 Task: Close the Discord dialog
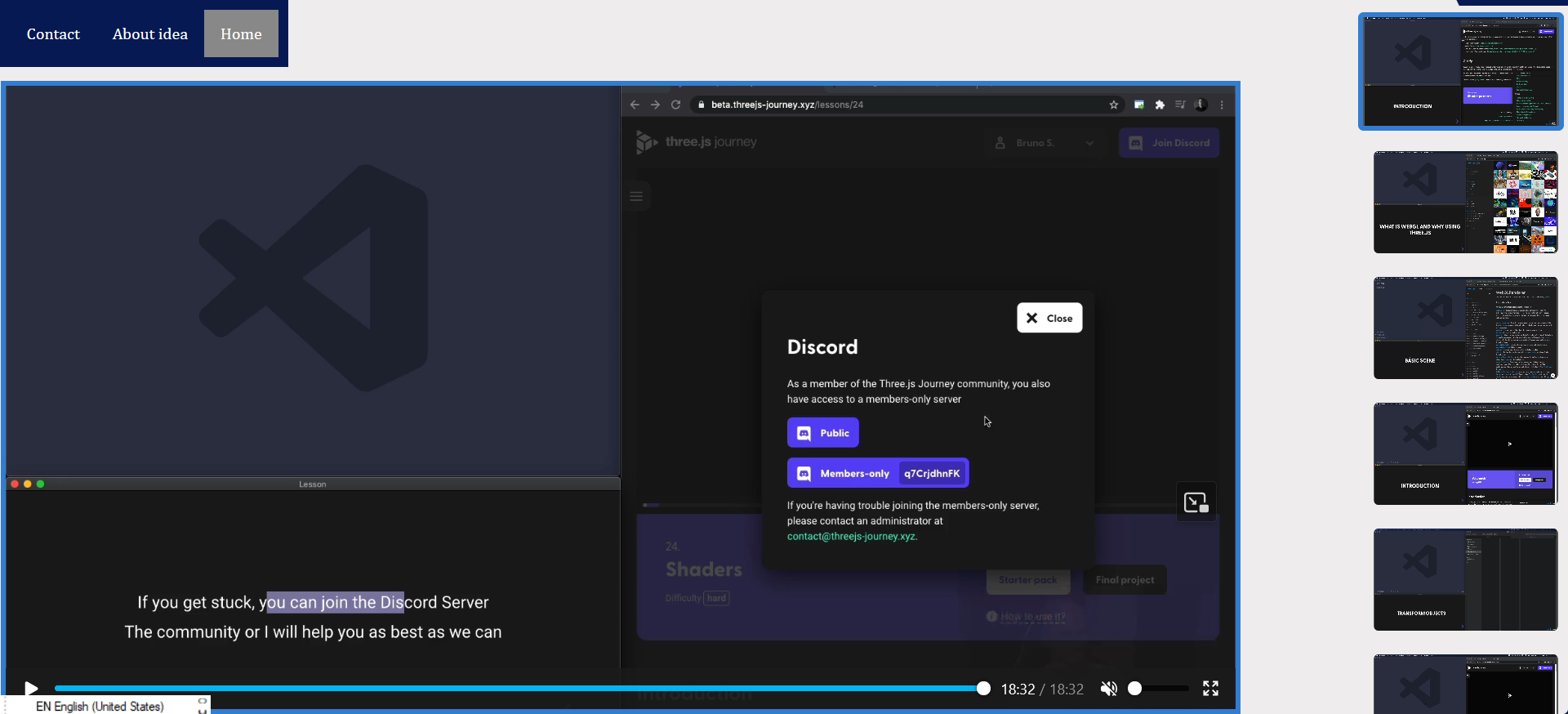click(1049, 318)
